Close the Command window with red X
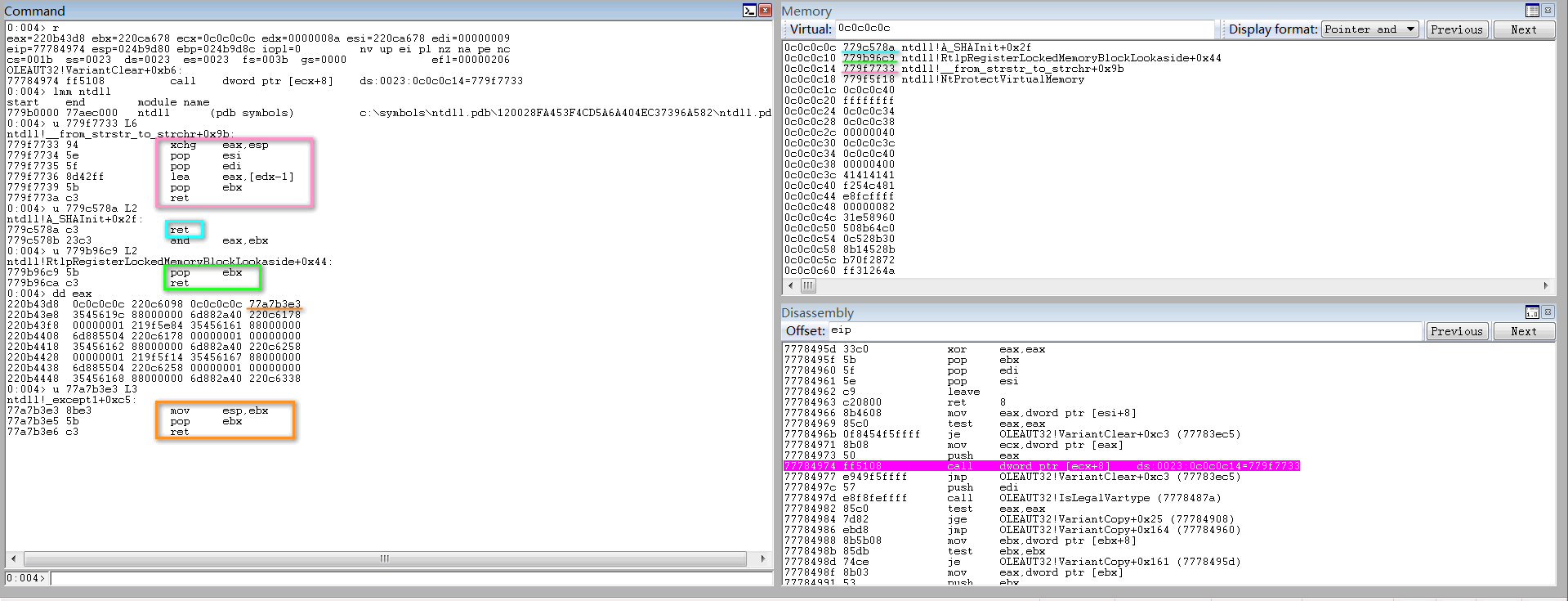Image resolution: width=1568 pixels, height=601 pixels. pyautogui.click(x=765, y=11)
